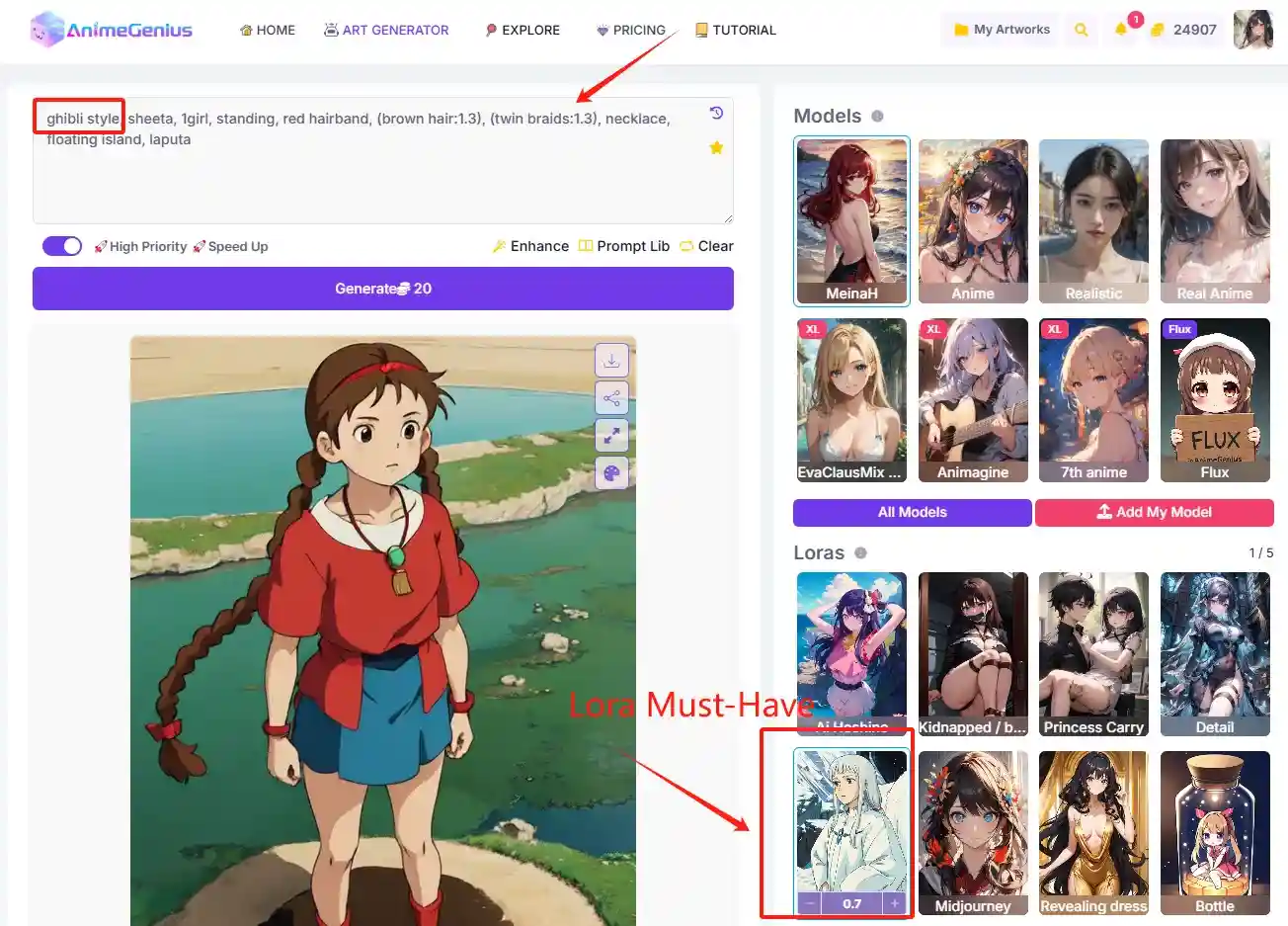
Task: Share the generated artwork
Action: [611, 397]
